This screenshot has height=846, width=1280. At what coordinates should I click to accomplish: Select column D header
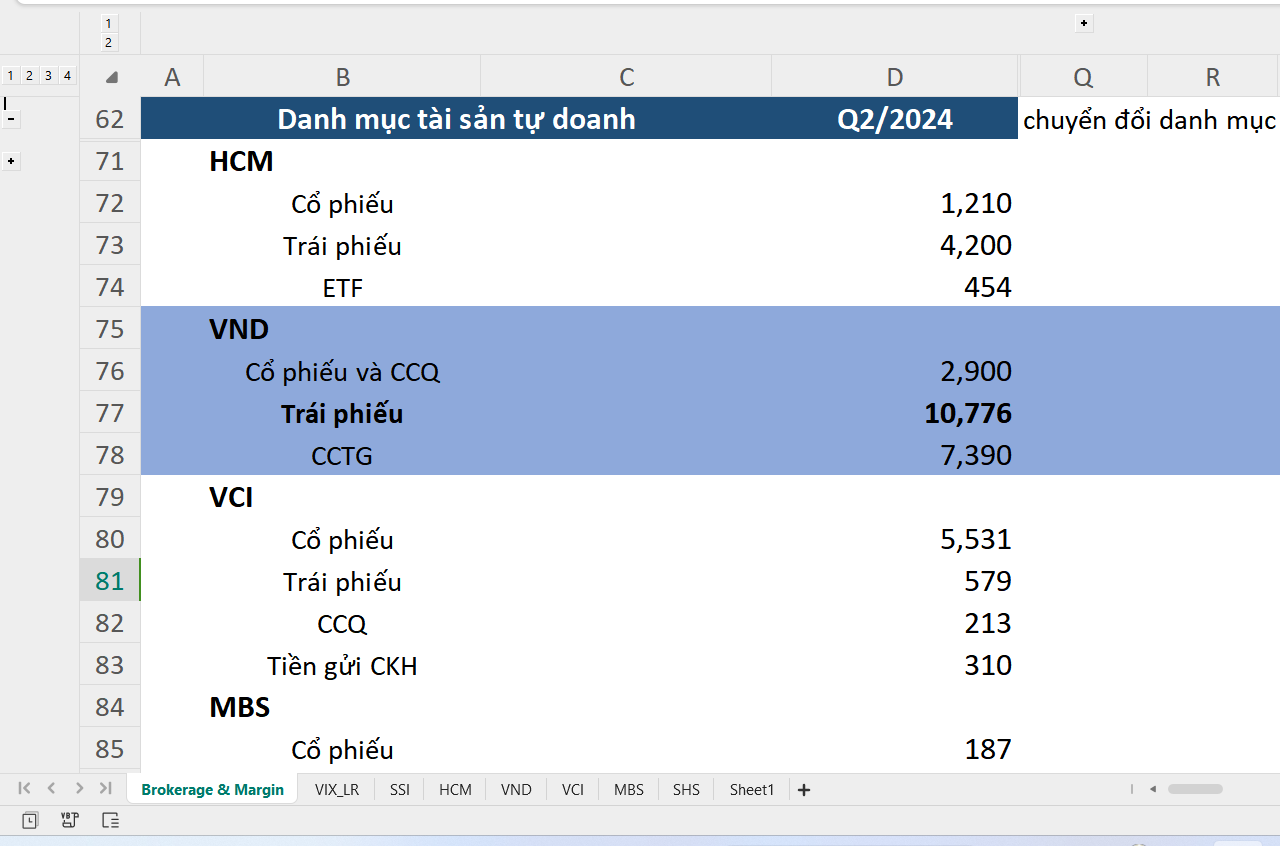click(895, 77)
